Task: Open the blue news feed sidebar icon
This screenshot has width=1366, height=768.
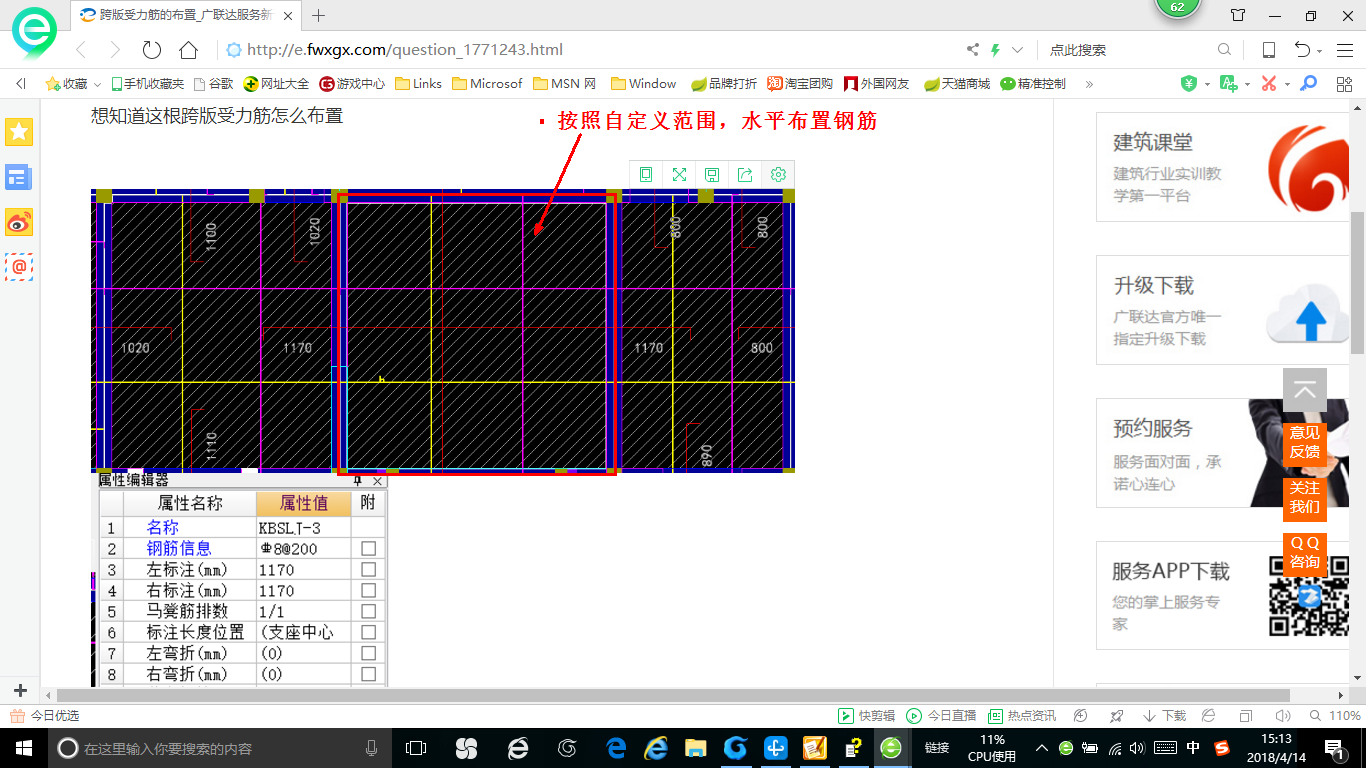Action: pyautogui.click(x=19, y=177)
